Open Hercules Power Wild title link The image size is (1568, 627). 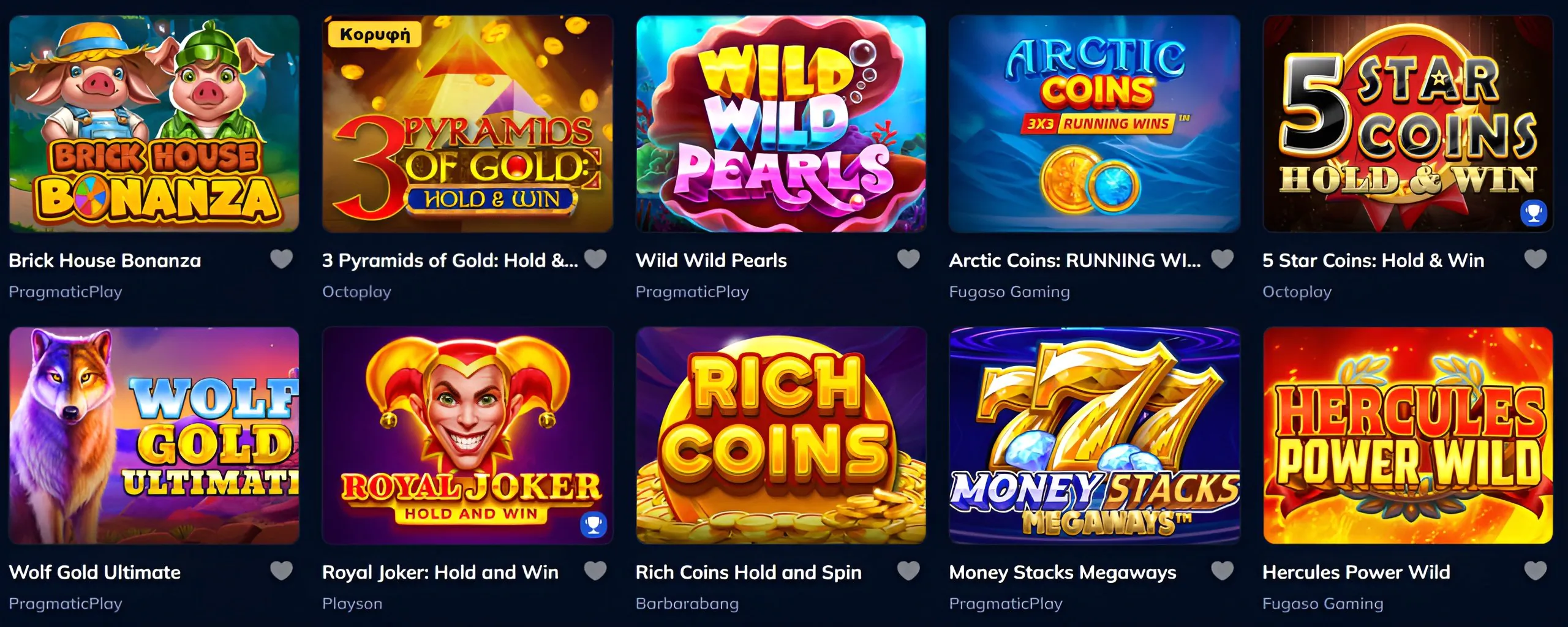pos(1356,573)
